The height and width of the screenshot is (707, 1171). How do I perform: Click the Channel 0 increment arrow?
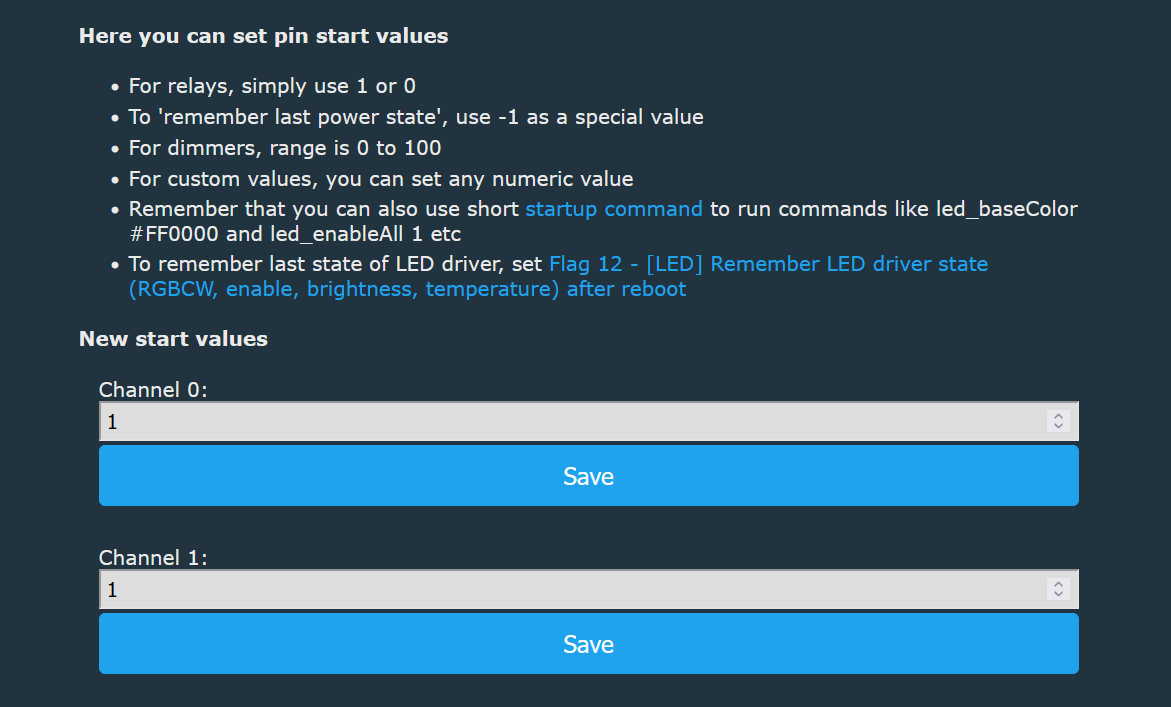tap(1058, 416)
